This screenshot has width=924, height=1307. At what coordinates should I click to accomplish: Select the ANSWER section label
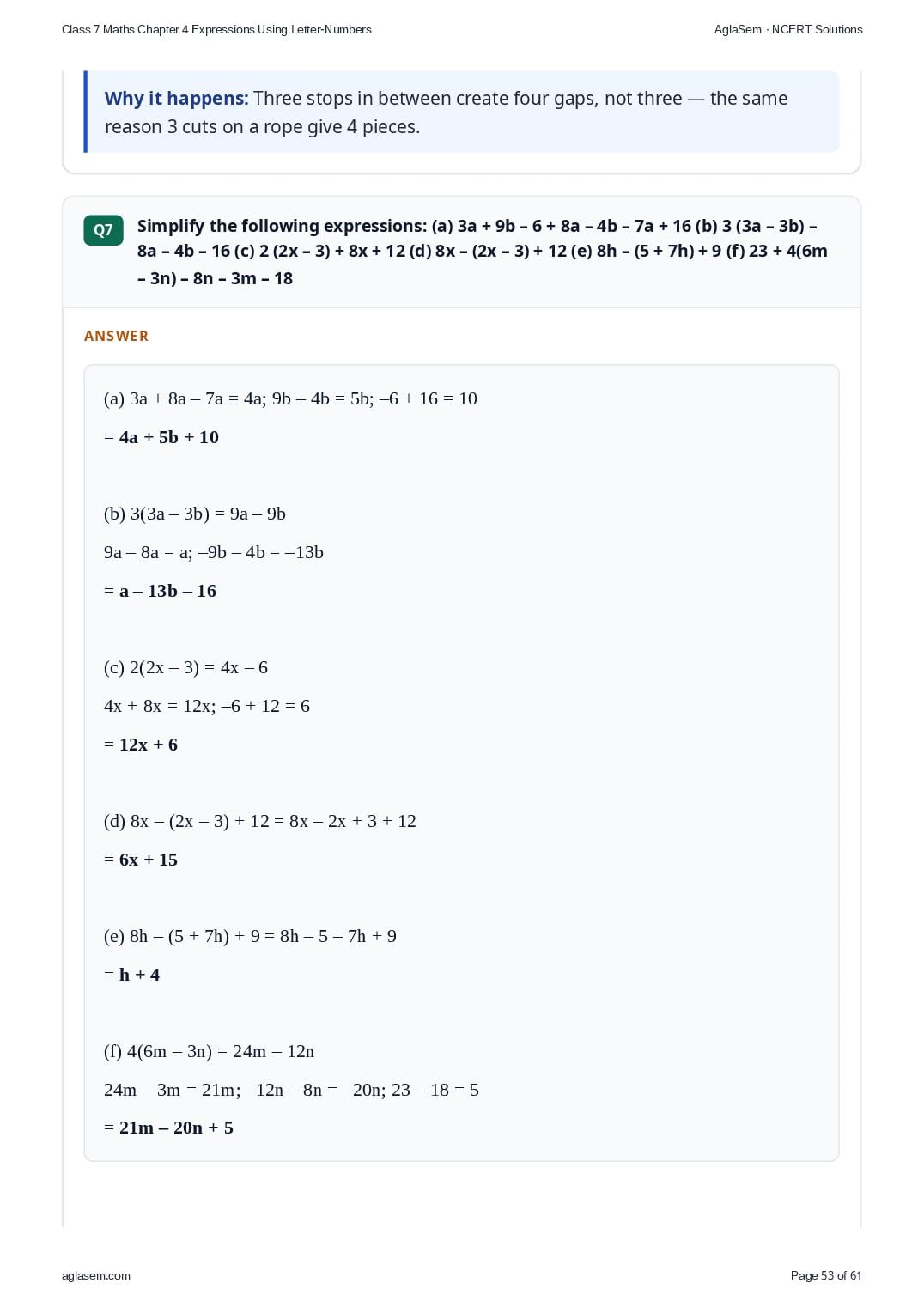click(x=116, y=336)
